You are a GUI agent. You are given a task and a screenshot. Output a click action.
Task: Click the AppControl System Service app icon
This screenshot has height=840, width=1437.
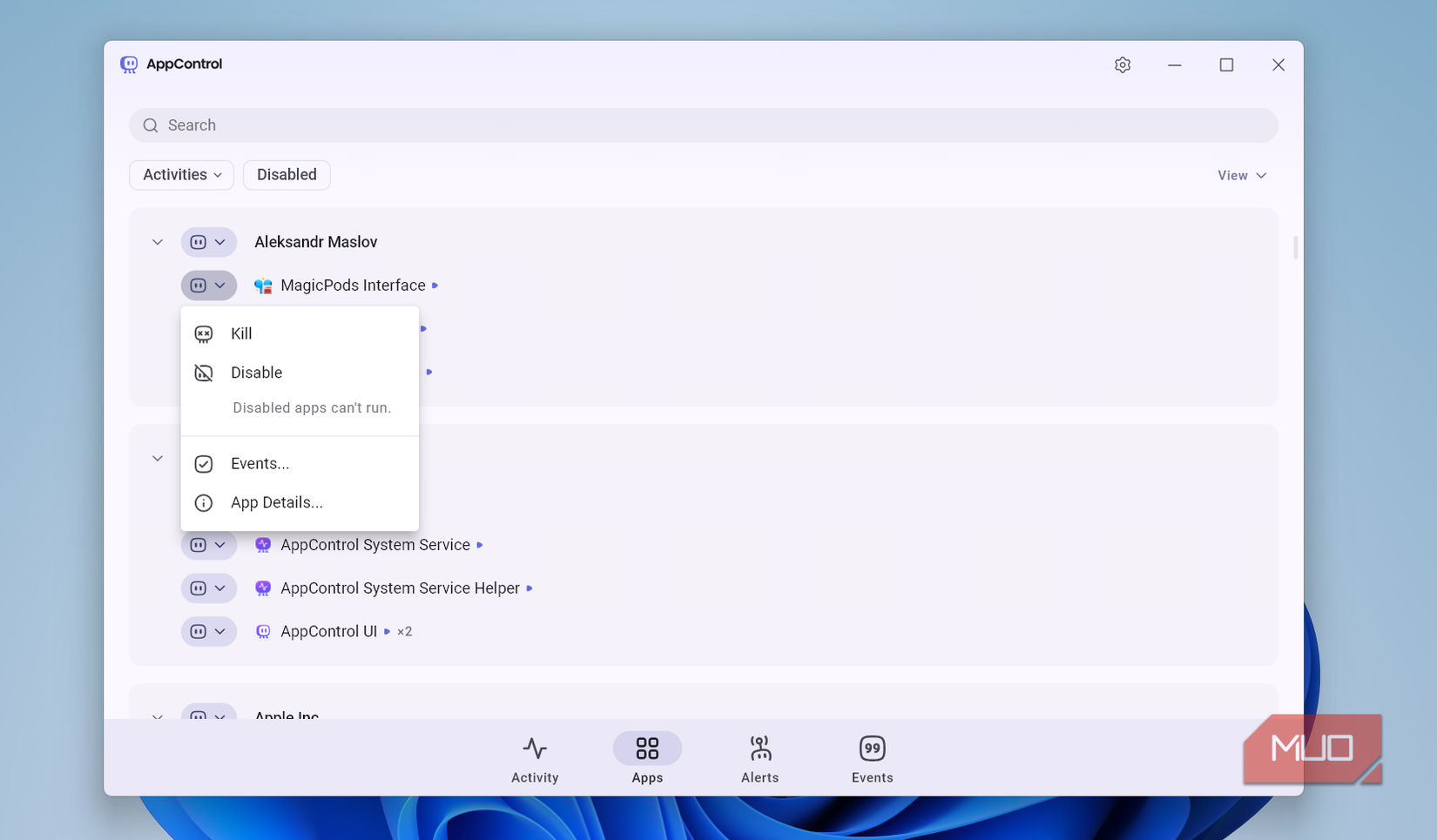(262, 544)
